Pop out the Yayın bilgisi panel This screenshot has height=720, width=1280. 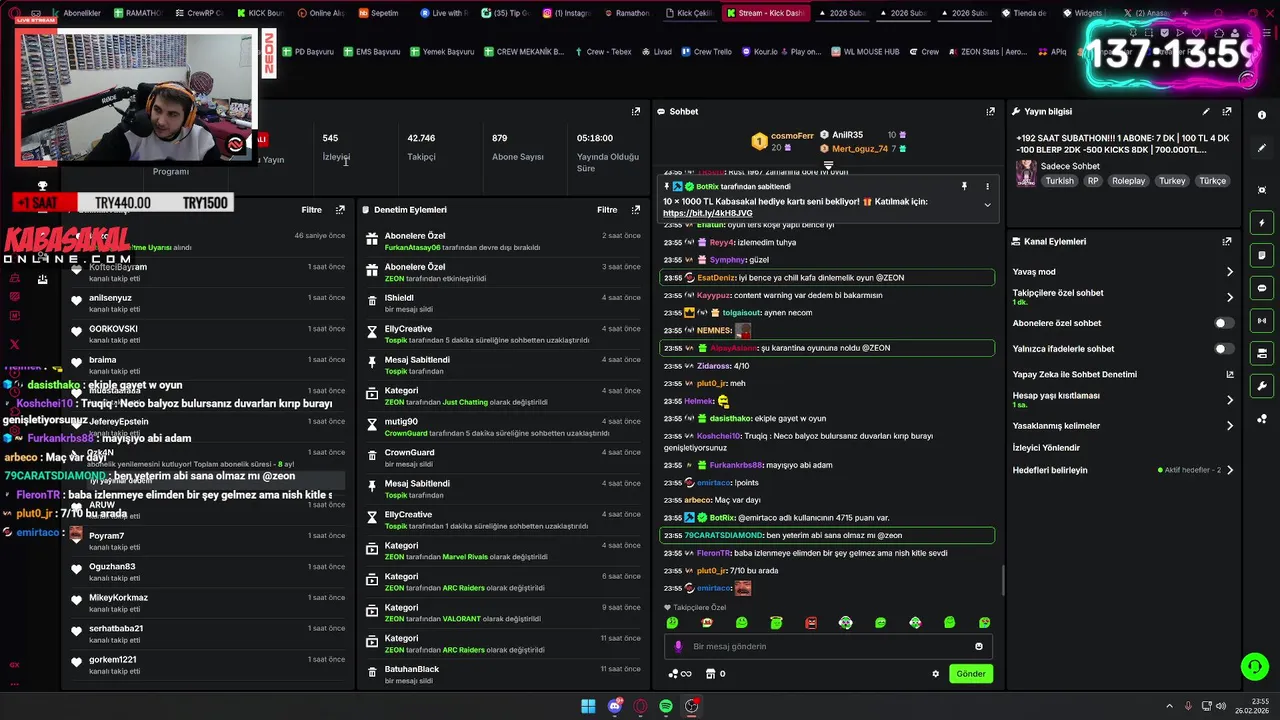point(1227,112)
